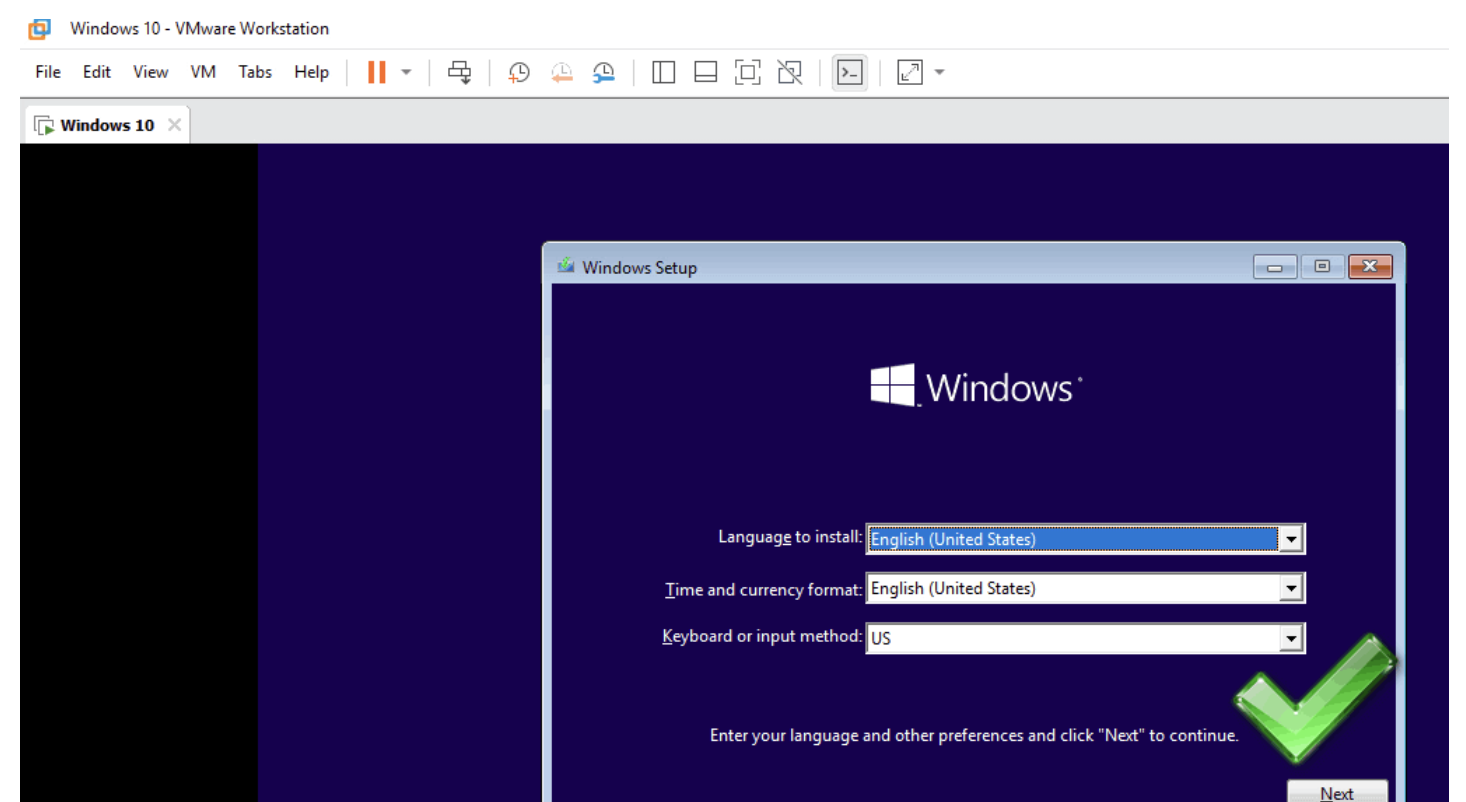
Task: Click the Windows Setup title bar icon
Action: [567, 266]
